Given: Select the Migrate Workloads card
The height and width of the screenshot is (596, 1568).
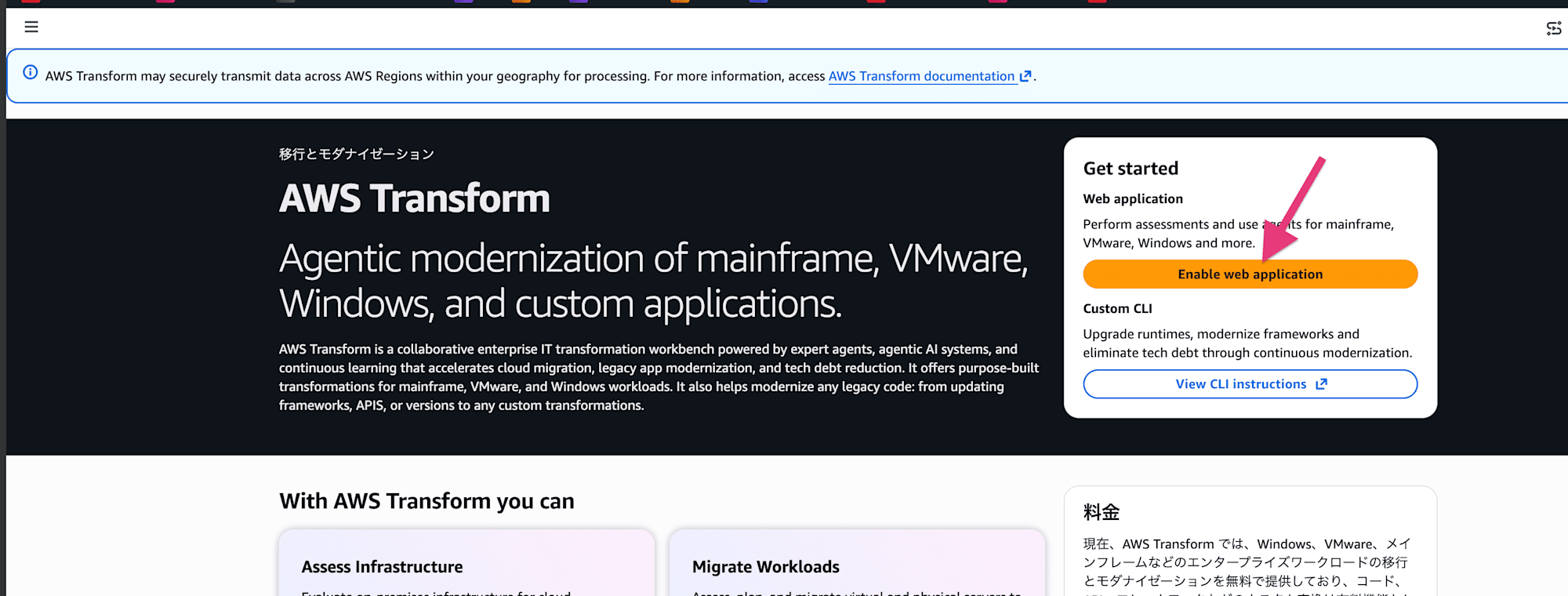Looking at the screenshot, I should click(x=857, y=563).
